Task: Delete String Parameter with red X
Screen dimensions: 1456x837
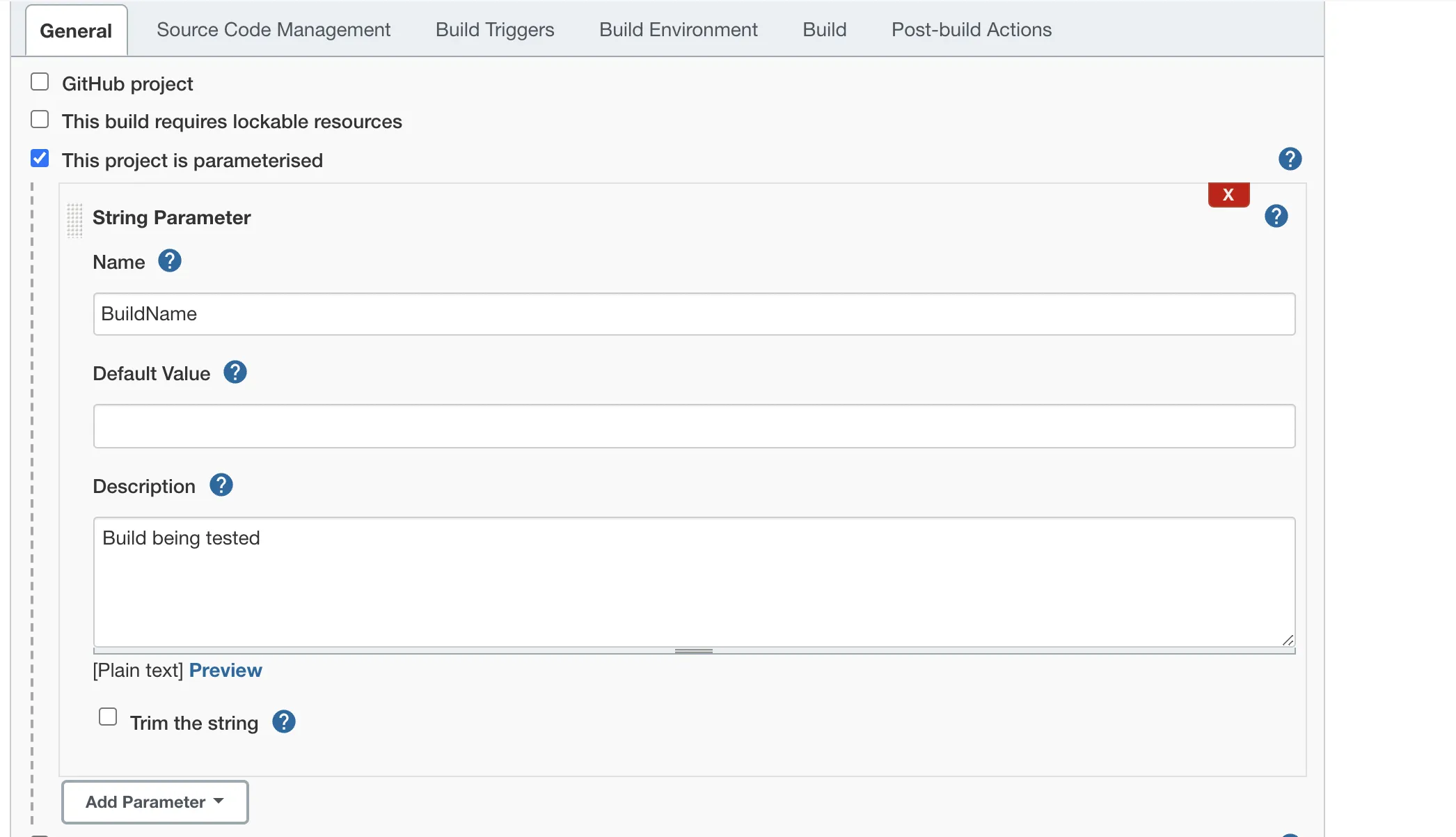Action: (1228, 195)
